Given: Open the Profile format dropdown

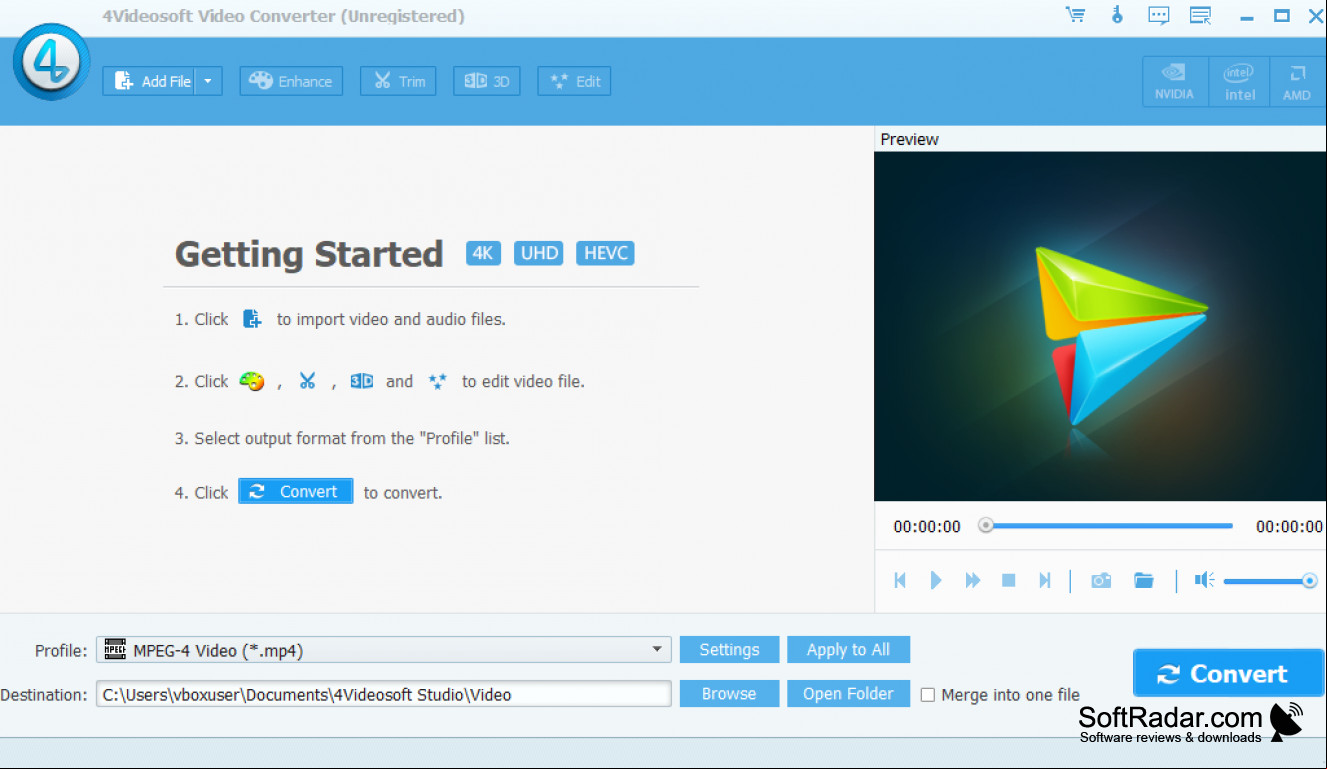Looking at the screenshot, I should click(x=384, y=650).
